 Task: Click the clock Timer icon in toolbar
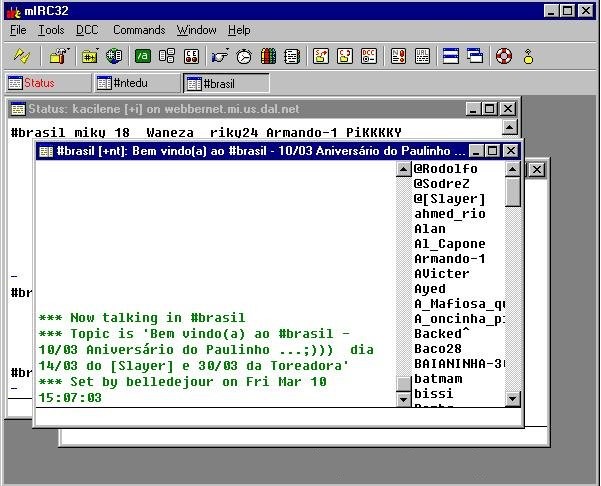tap(244, 56)
